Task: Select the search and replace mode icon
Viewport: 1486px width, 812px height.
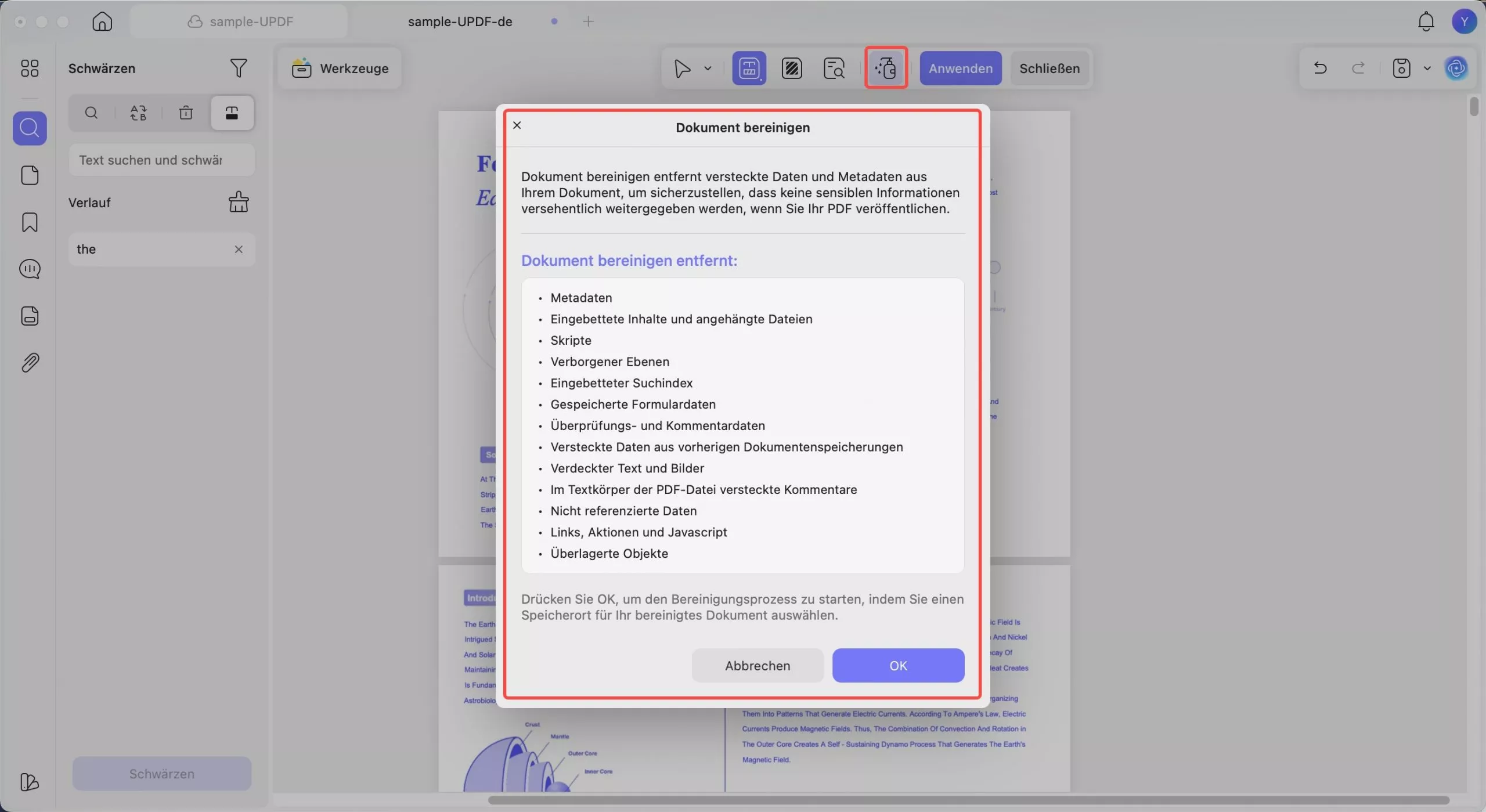Action: click(x=138, y=113)
